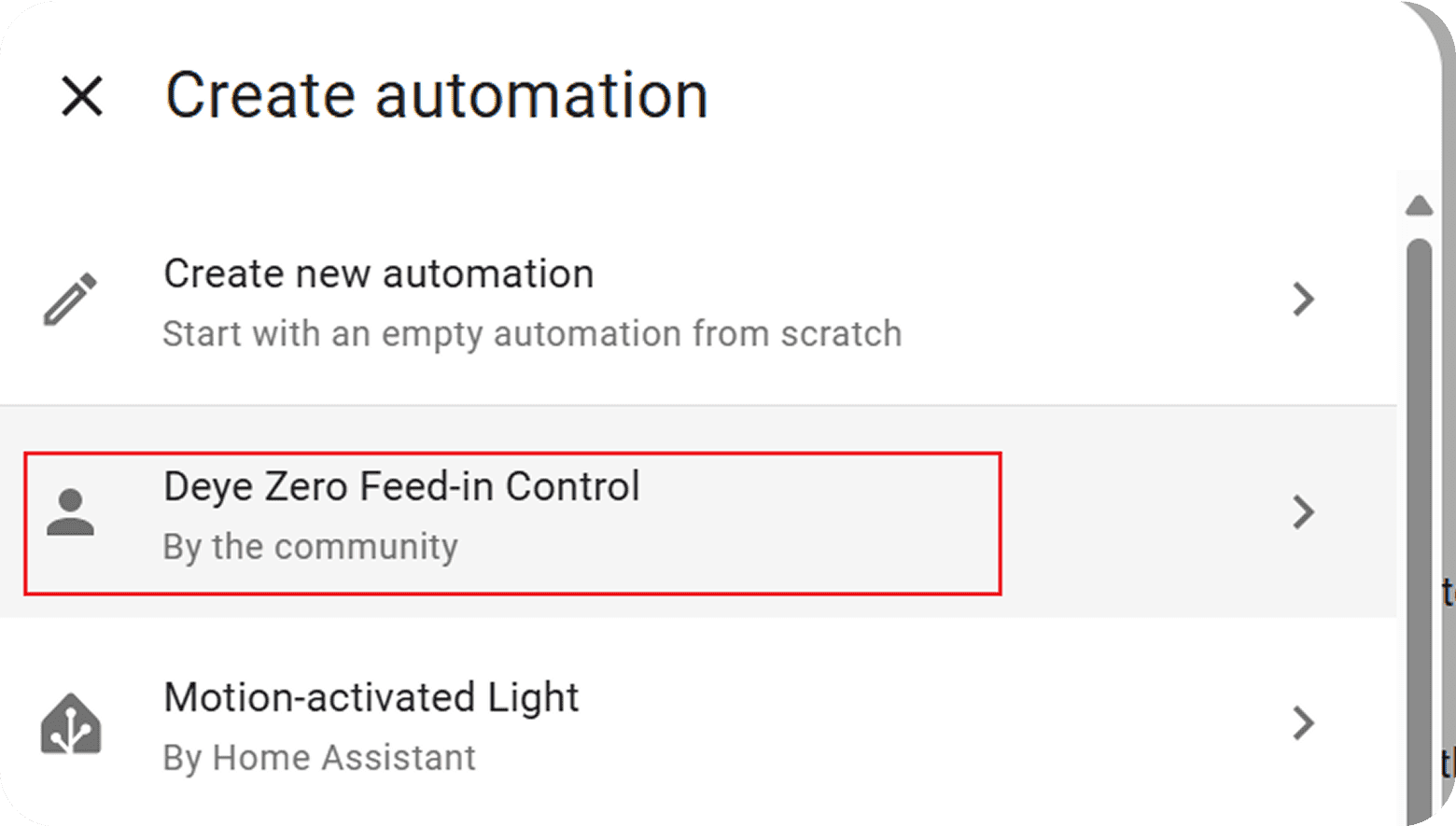Screen dimensions: 1456x826
Task: Pick the Motion-activated Light title
Action: [x=371, y=697]
